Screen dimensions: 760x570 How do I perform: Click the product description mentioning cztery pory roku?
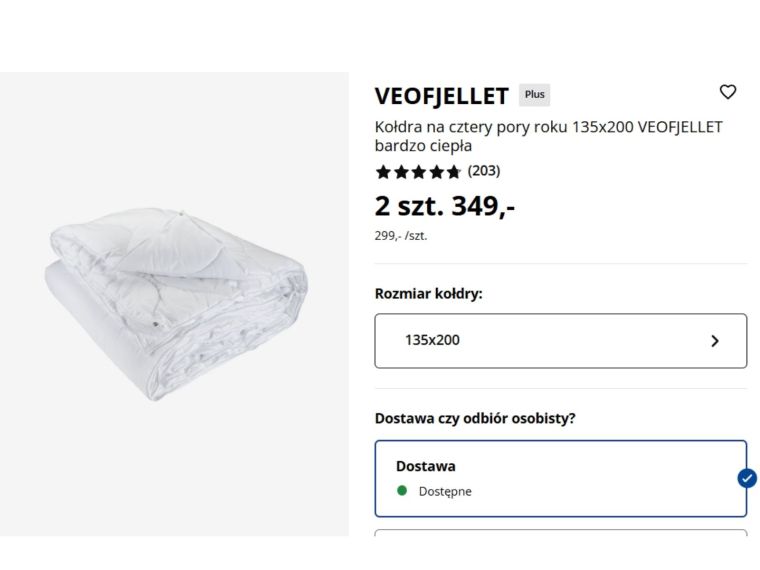click(x=548, y=136)
